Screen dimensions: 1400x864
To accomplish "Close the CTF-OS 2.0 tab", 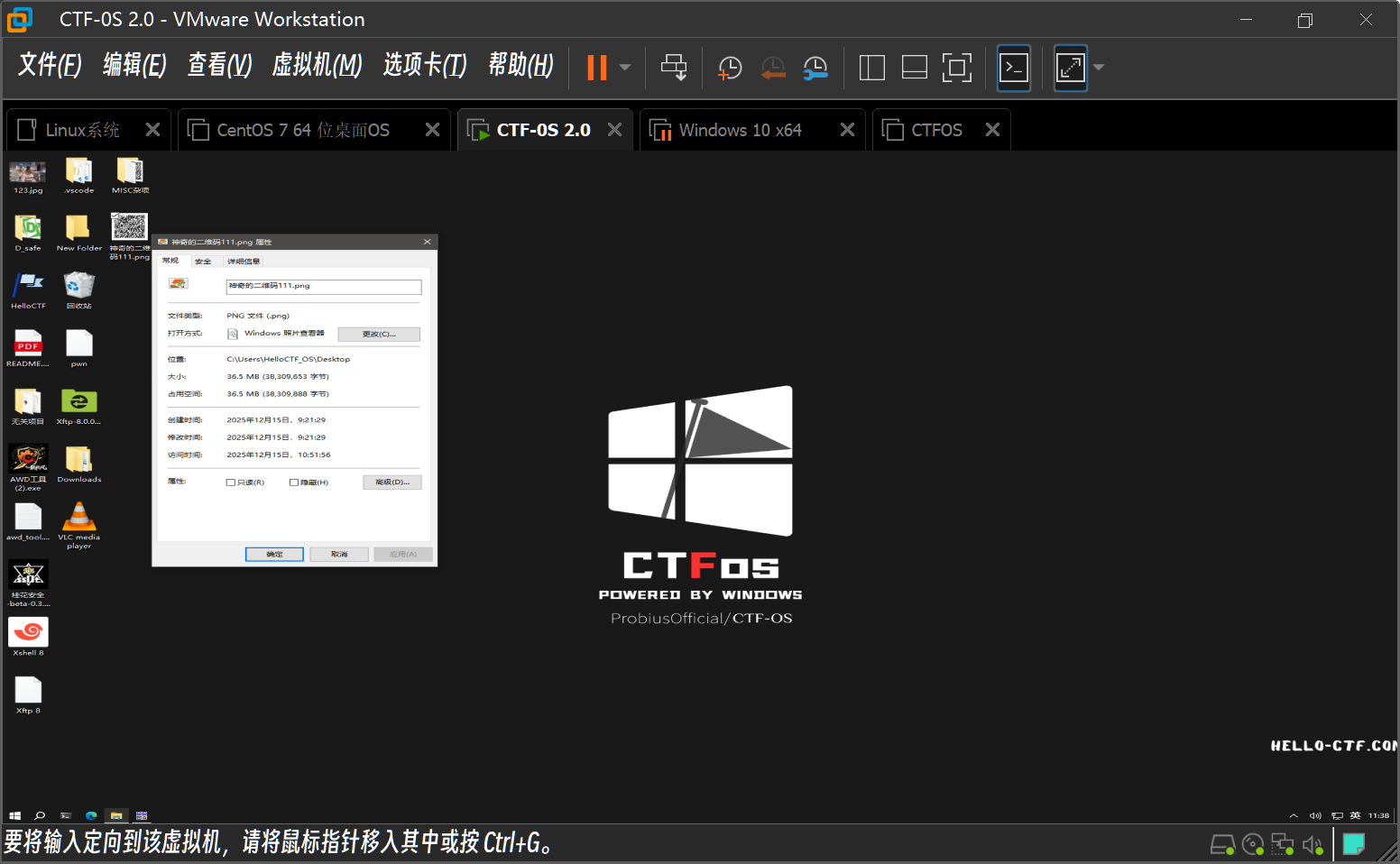I will 614,130.
